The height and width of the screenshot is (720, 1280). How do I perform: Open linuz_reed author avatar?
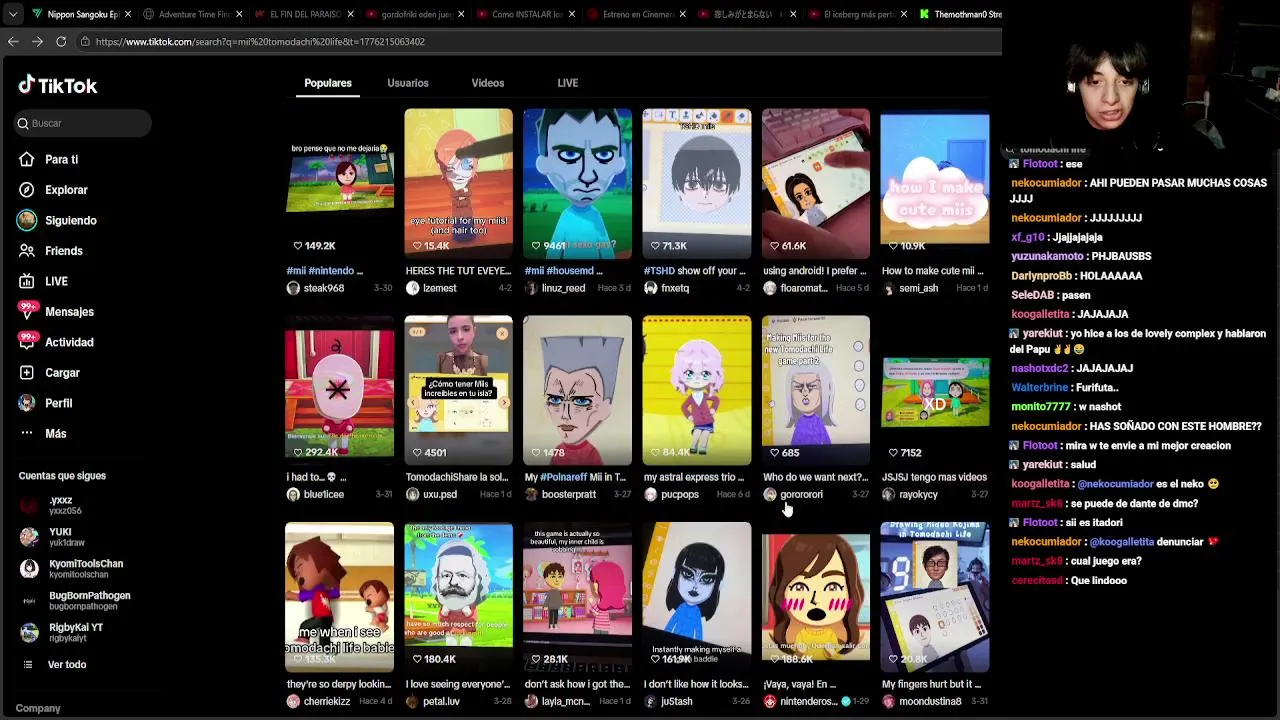[x=531, y=288]
